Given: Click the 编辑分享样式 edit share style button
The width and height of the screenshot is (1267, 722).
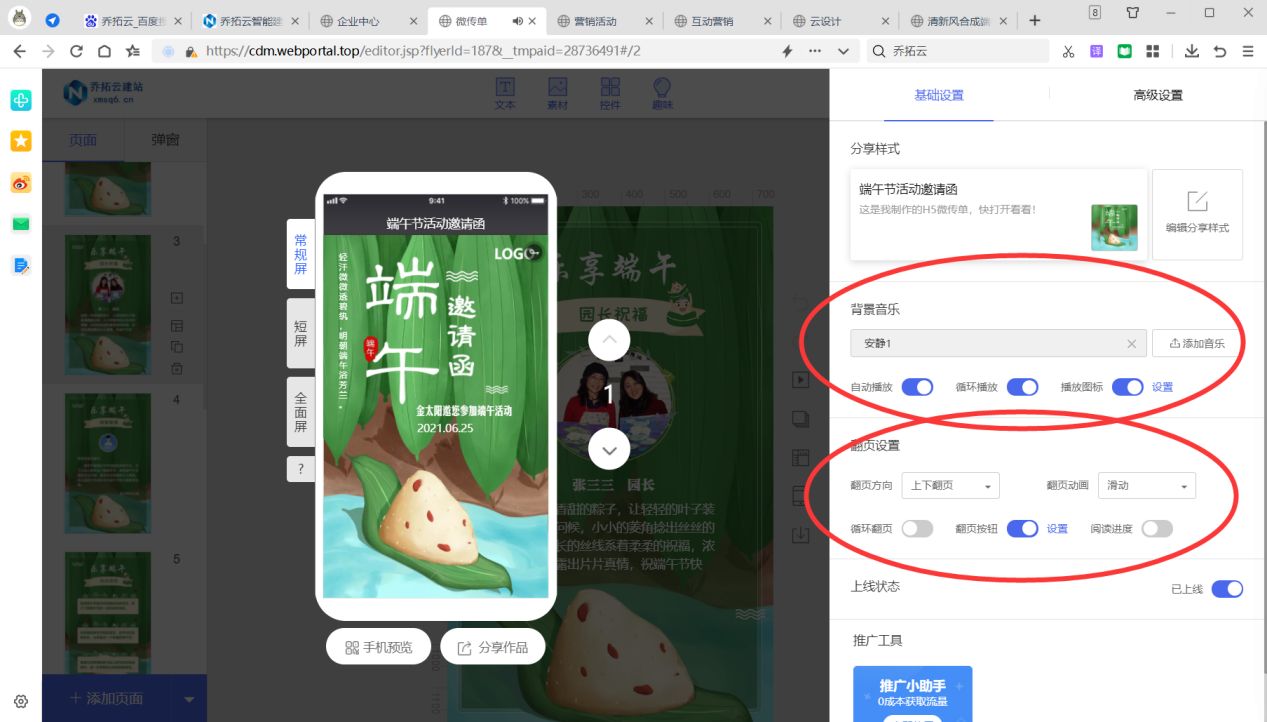Looking at the screenshot, I should point(1197,214).
